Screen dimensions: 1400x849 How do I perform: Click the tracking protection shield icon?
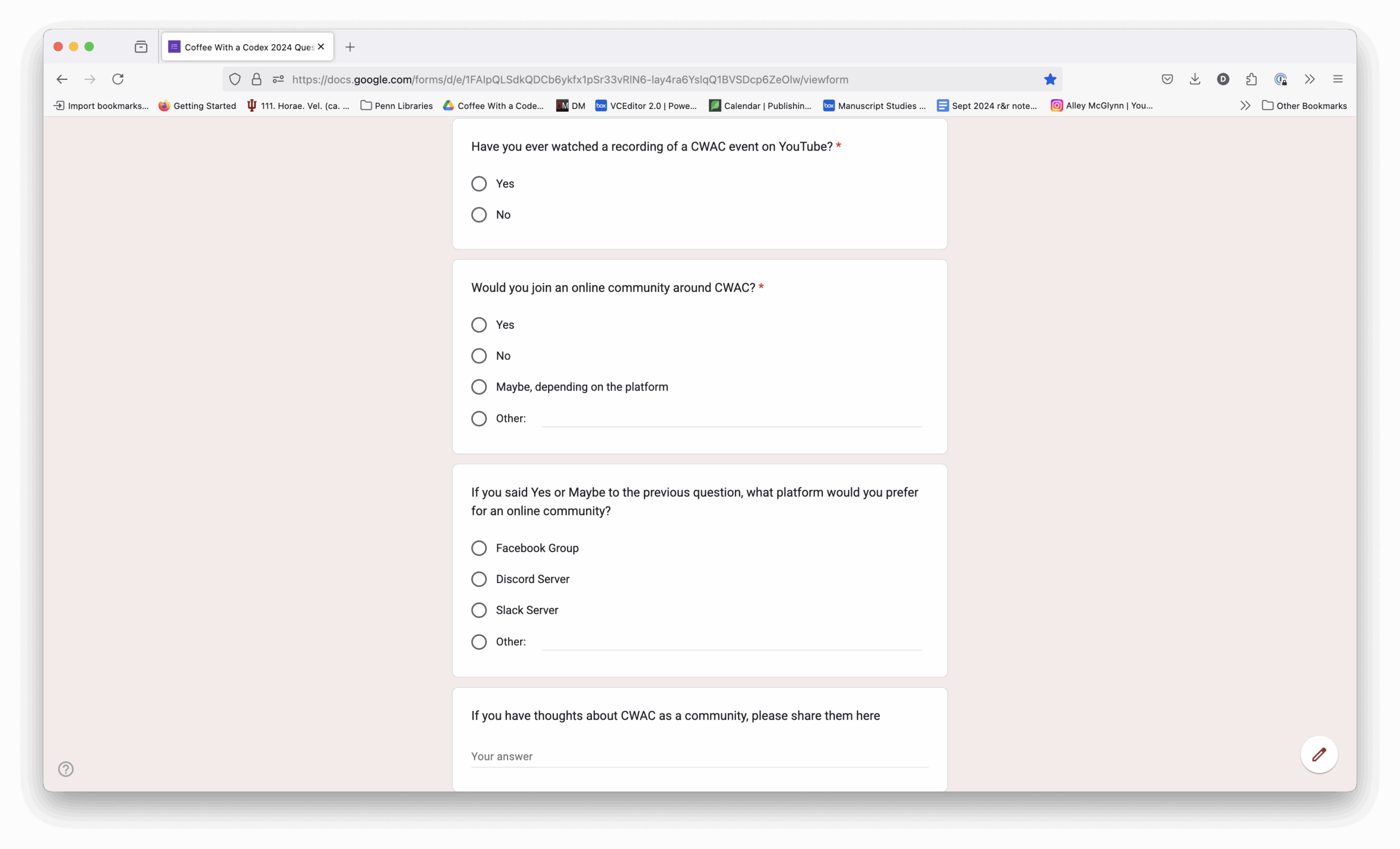[235, 79]
